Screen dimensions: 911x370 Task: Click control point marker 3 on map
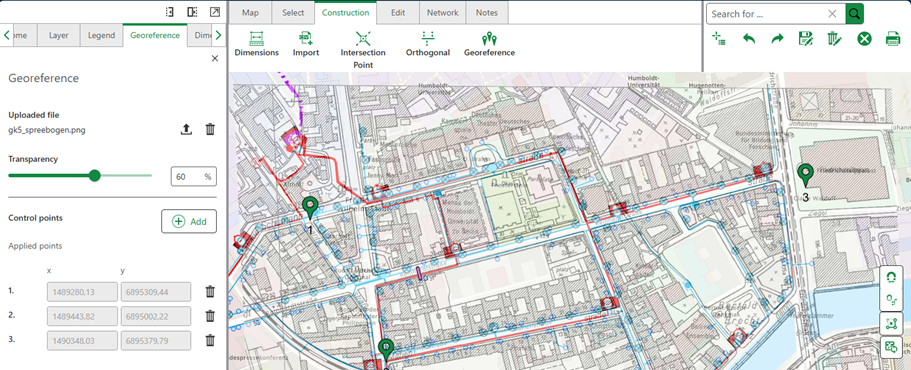coord(805,174)
